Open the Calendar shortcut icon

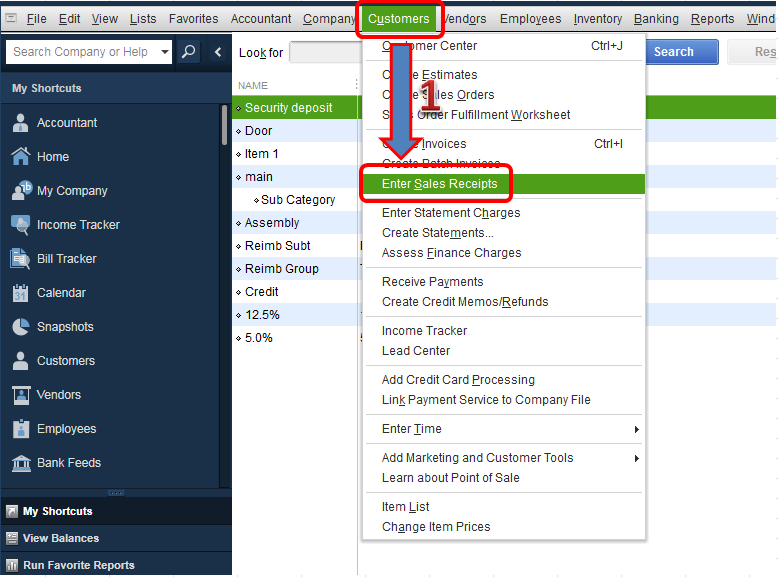[20, 293]
